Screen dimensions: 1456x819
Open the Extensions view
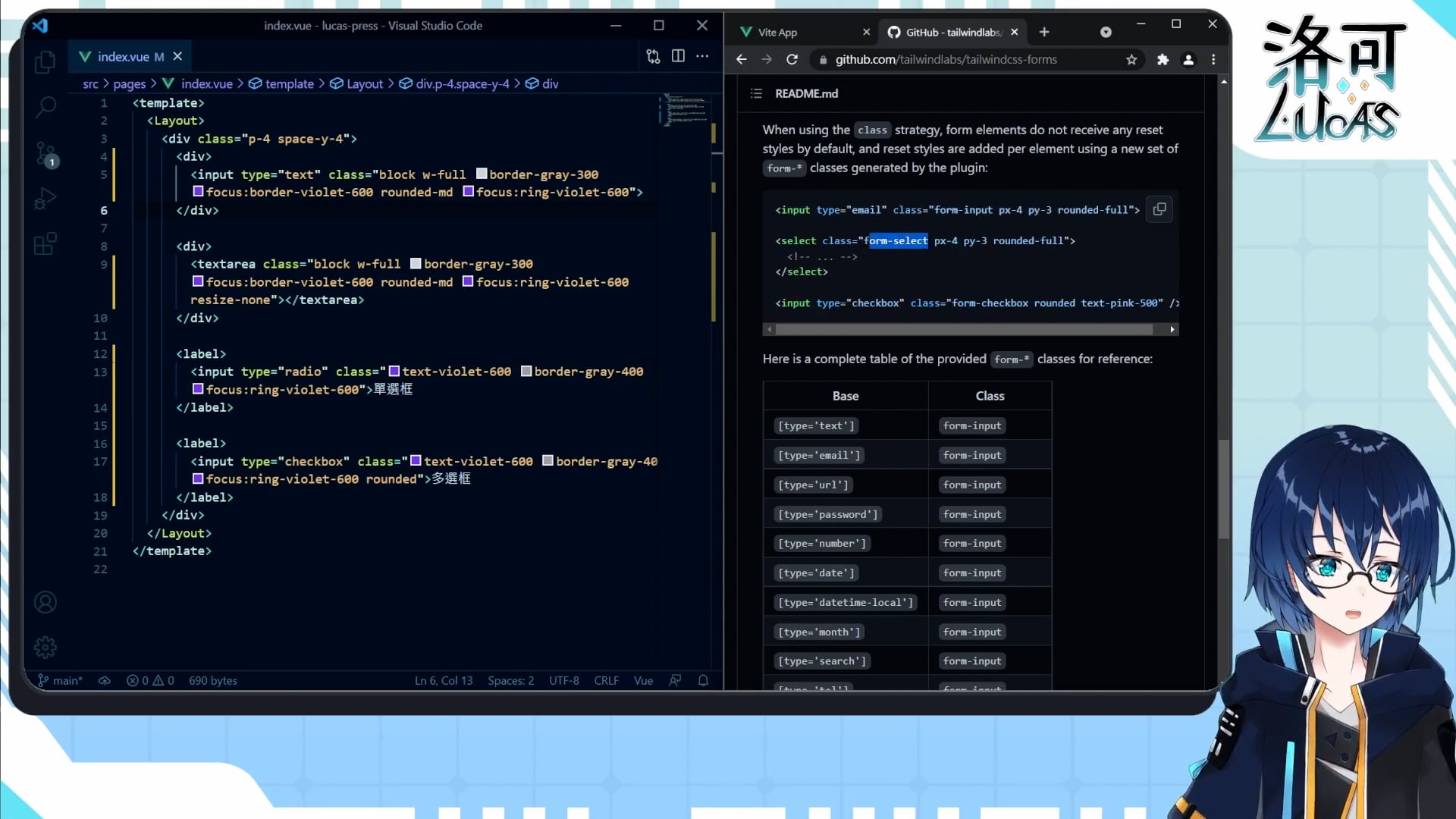45,244
